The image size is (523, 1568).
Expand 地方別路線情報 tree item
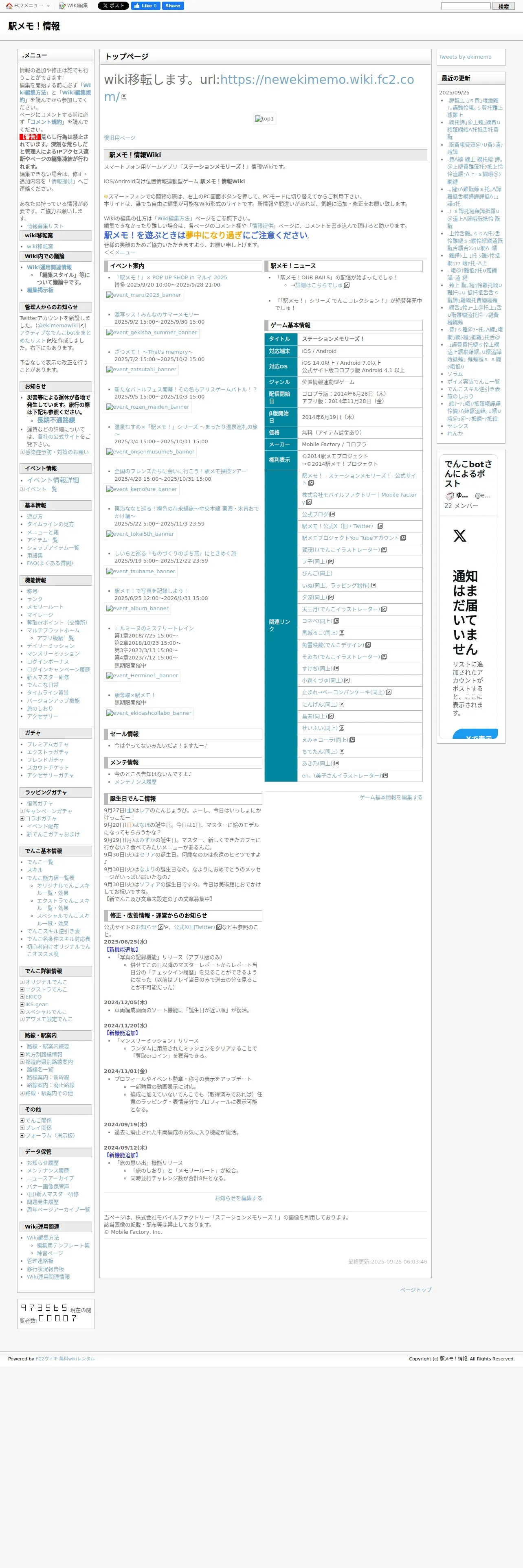(x=22, y=1054)
